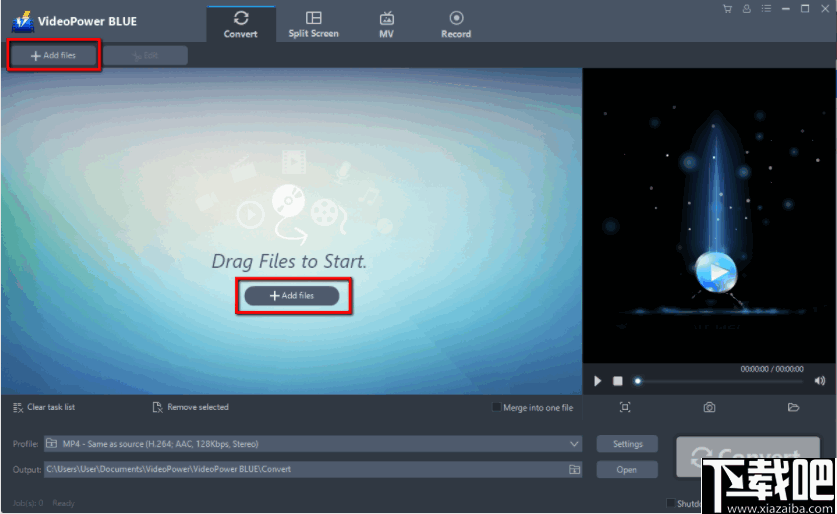Click Clear task list
Viewport: 837px width, 514px height.
44,407
